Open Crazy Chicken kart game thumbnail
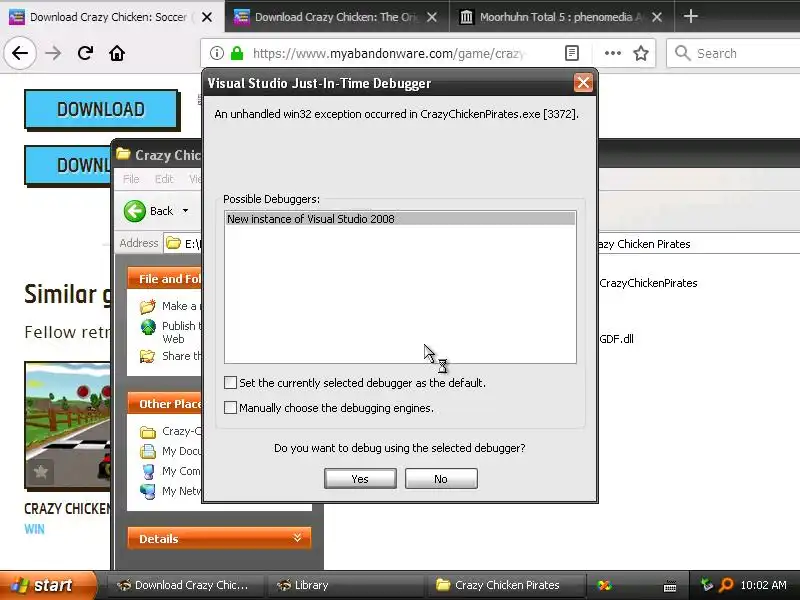Viewport: 800px width, 600px height. (x=67, y=426)
